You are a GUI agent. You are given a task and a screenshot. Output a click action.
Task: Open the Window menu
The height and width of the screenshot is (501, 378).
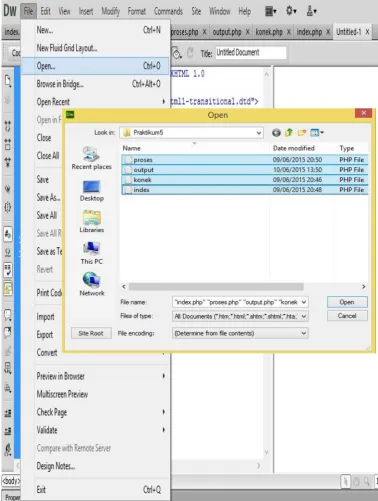point(220,11)
